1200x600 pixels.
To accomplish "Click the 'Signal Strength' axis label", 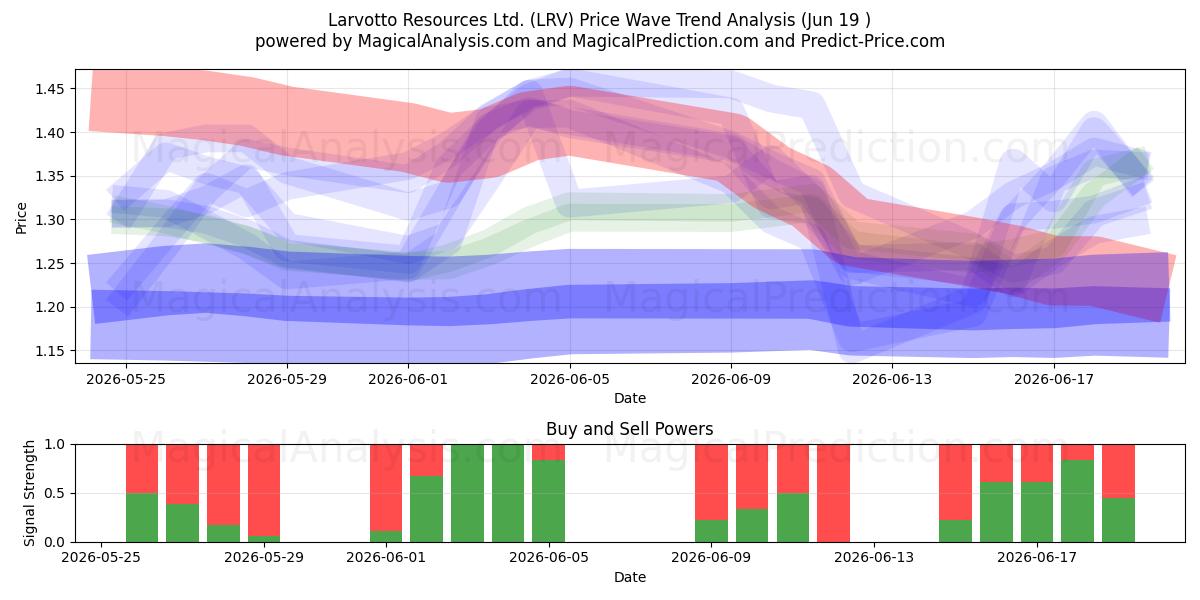I will [30, 493].
